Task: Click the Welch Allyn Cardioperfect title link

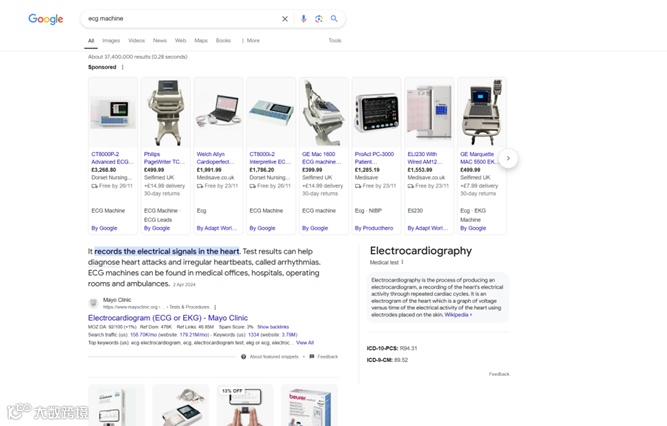Action: [215, 158]
